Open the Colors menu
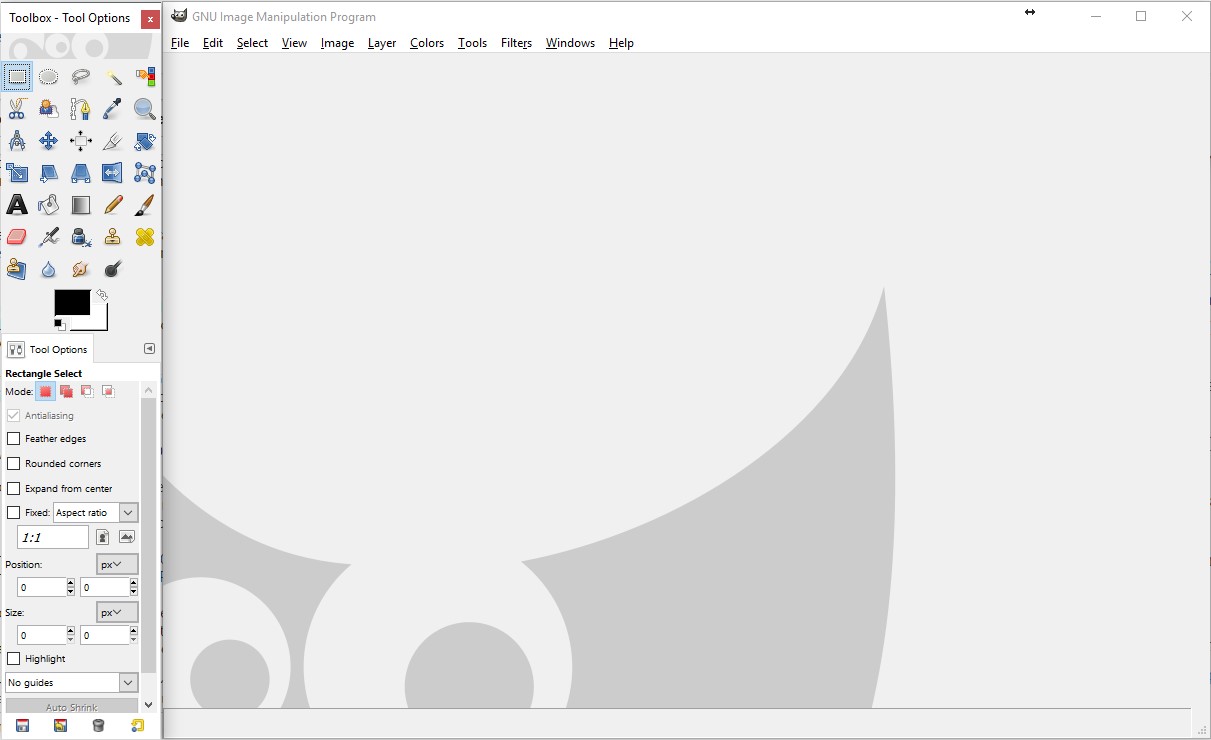This screenshot has height=740, width=1211. [427, 43]
